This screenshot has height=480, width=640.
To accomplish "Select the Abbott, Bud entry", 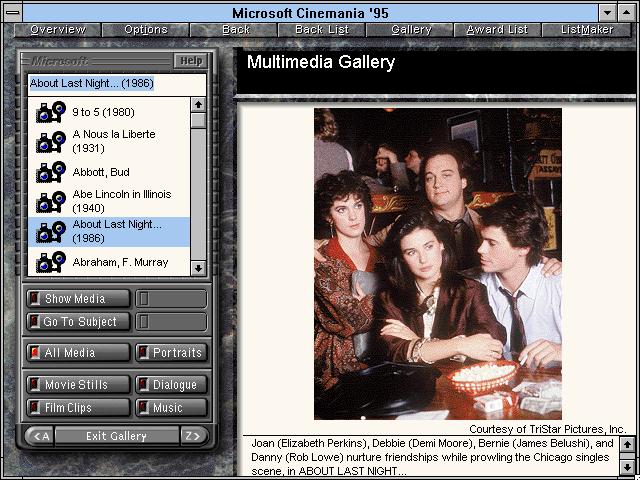I will 109,172.
